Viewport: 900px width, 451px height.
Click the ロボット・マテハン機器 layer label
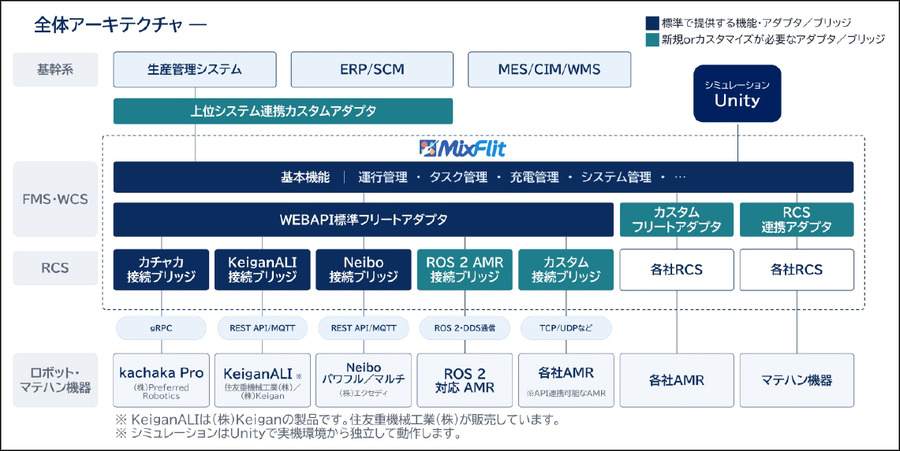coord(55,380)
